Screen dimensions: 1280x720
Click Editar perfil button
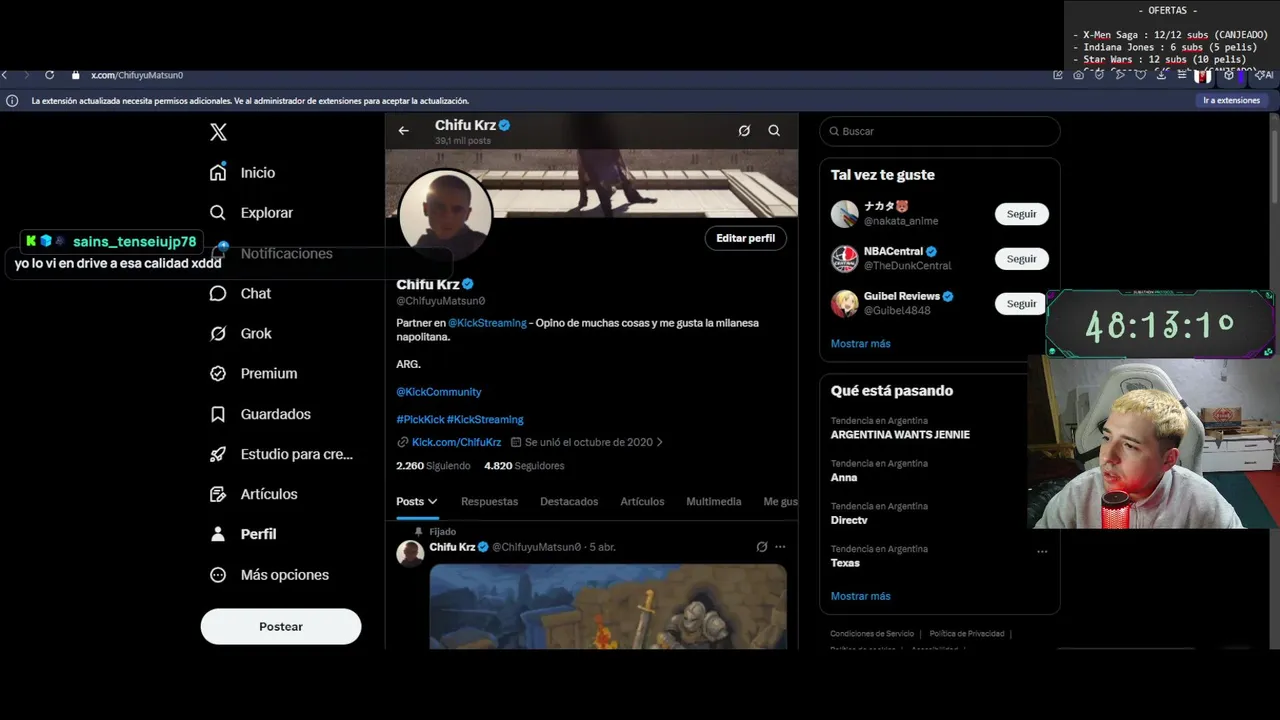745,238
